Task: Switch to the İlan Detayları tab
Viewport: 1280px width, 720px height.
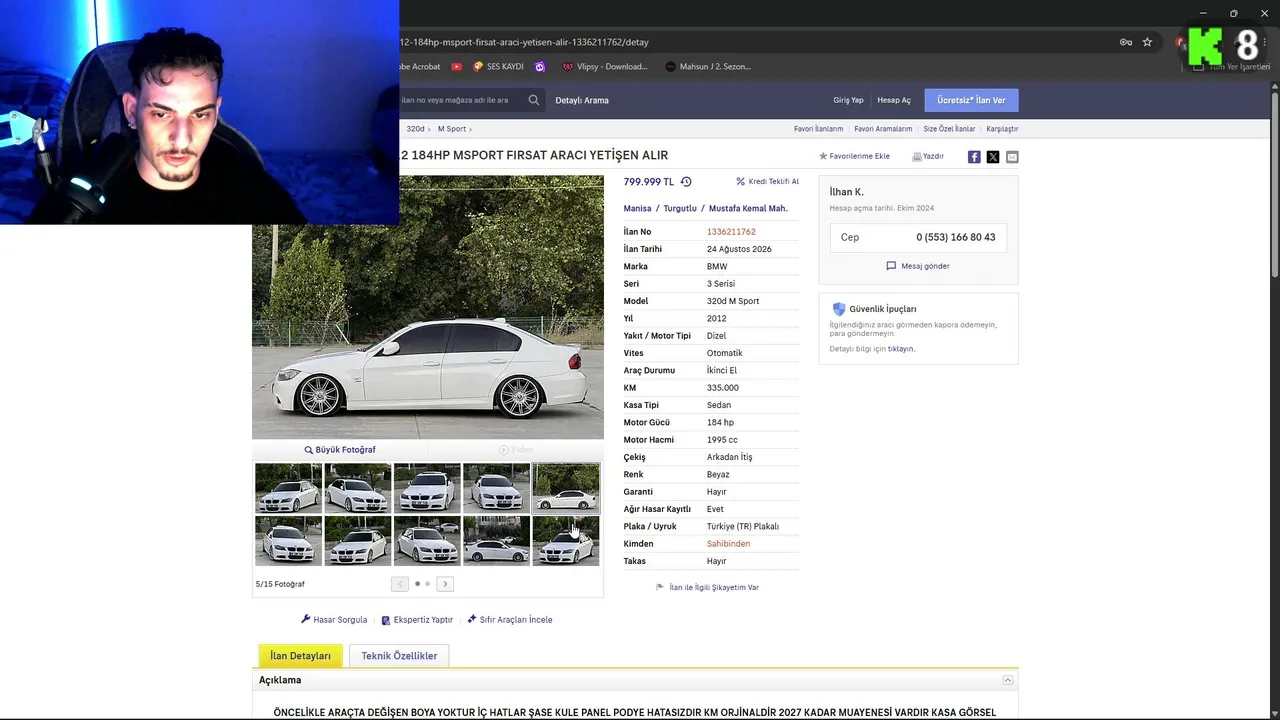Action: coord(300,656)
